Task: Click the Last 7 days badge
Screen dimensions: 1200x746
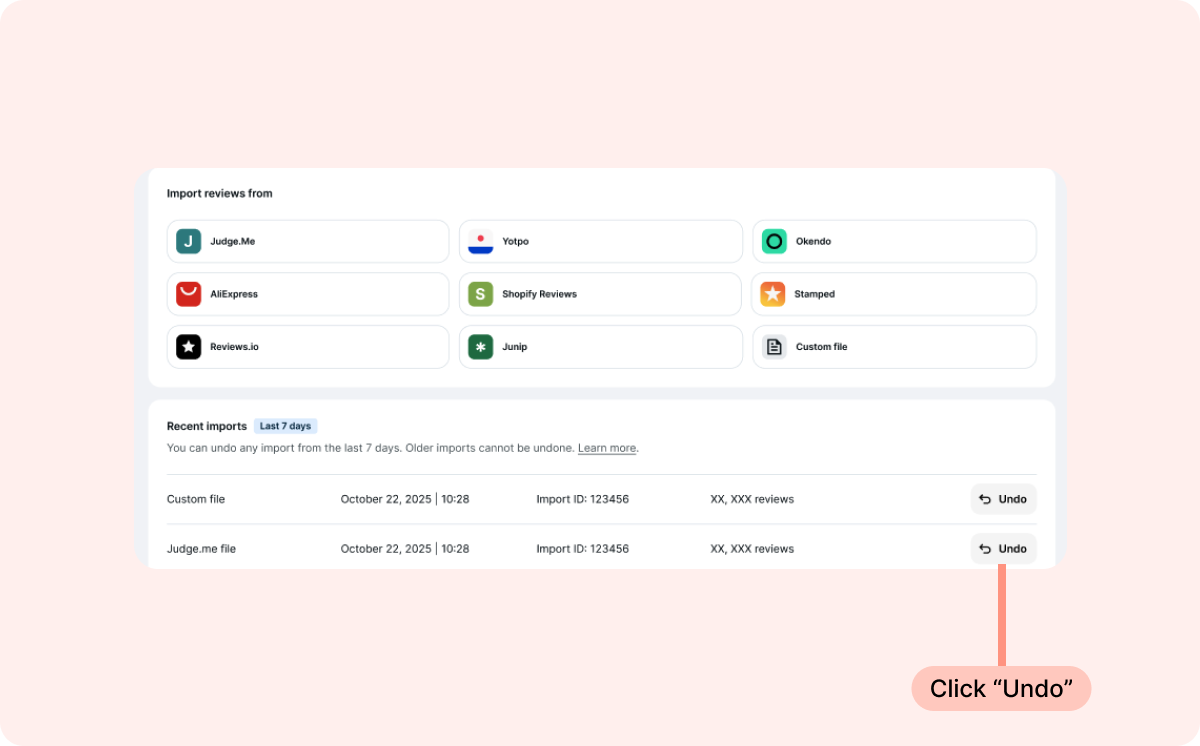Action: point(285,426)
